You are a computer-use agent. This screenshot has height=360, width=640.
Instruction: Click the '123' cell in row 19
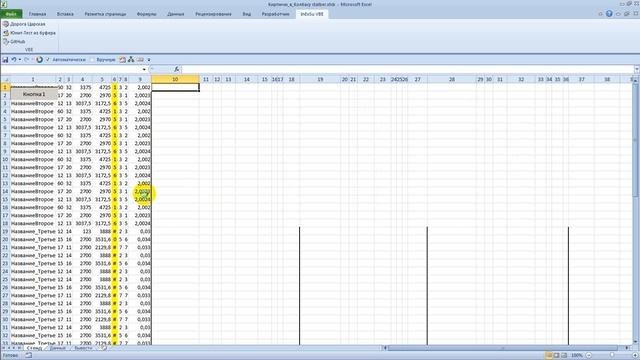(x=82, y=231)
